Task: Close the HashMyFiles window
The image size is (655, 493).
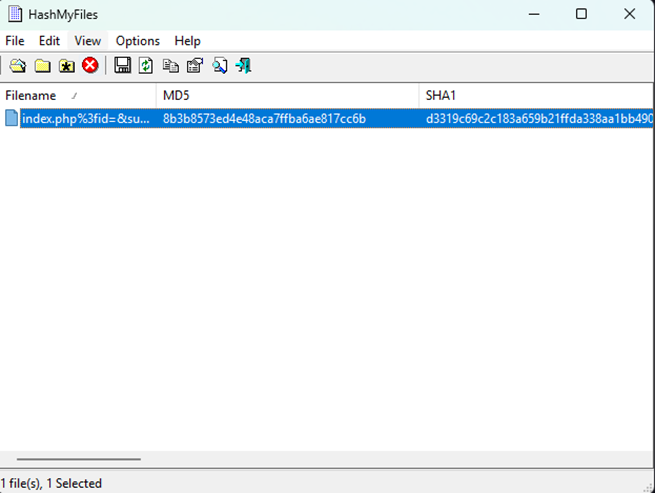Action: pyautogui.click(x=630, y=14)
